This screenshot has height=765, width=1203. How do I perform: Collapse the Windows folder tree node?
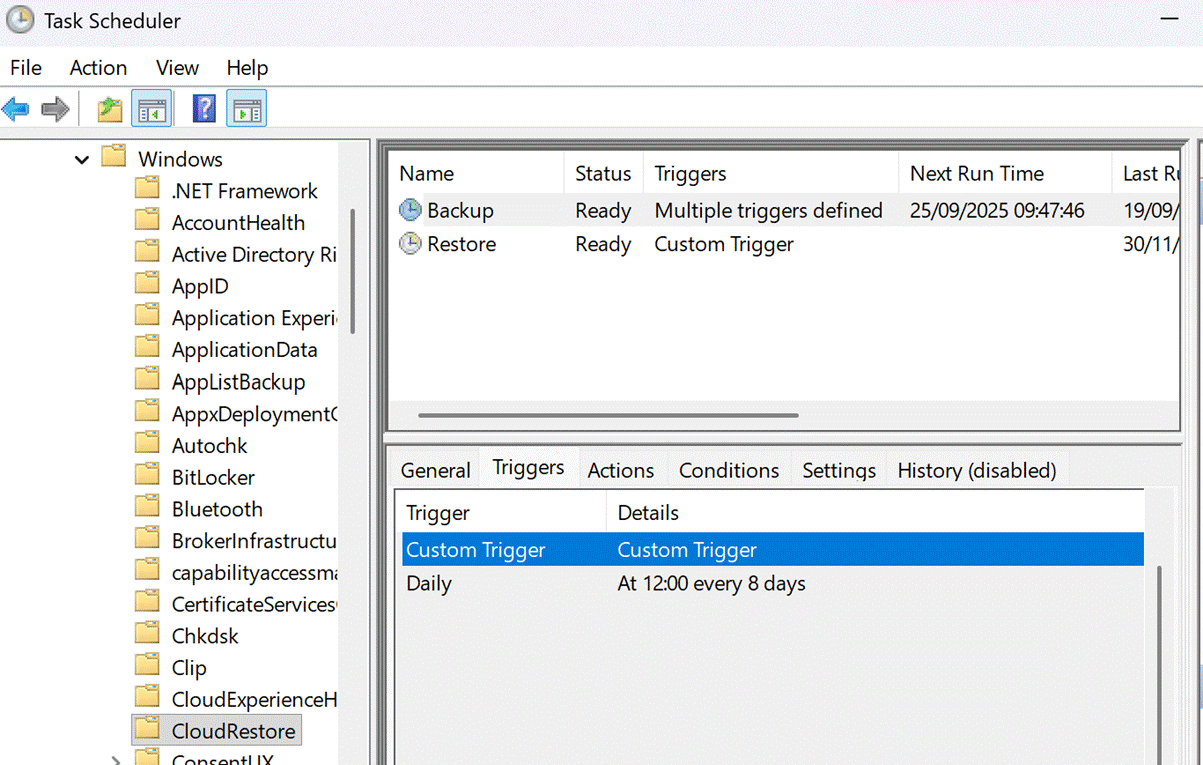pyautogui.click(x=82, y=159)
